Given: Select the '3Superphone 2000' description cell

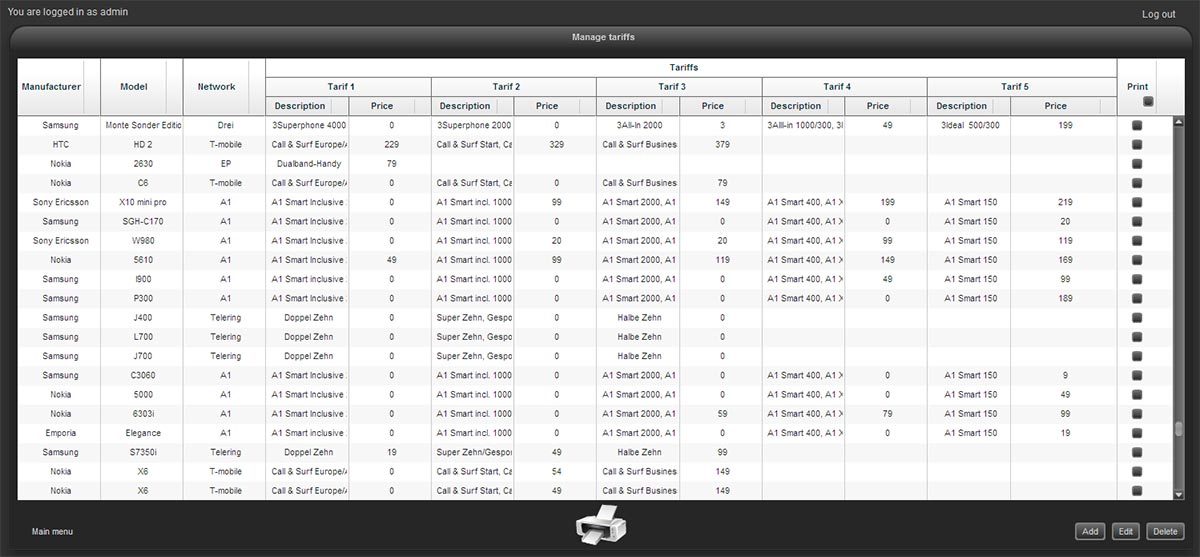Looking at the screenshot, I should tap(473, 126).
